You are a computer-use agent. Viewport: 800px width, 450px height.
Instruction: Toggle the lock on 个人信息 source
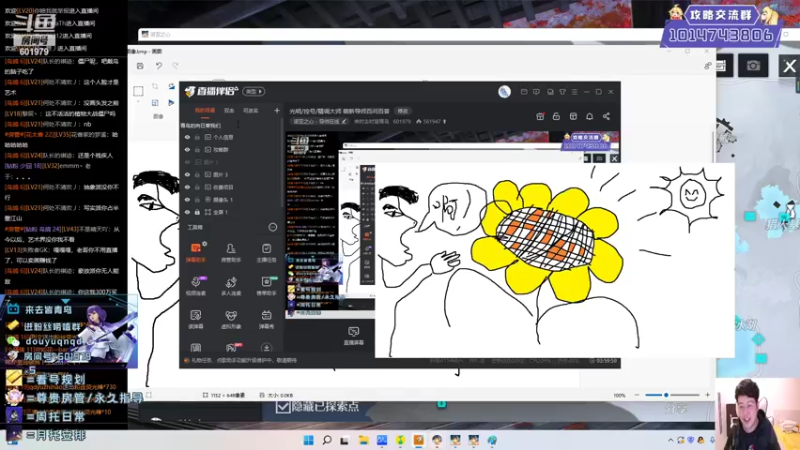tap(197, 137)
